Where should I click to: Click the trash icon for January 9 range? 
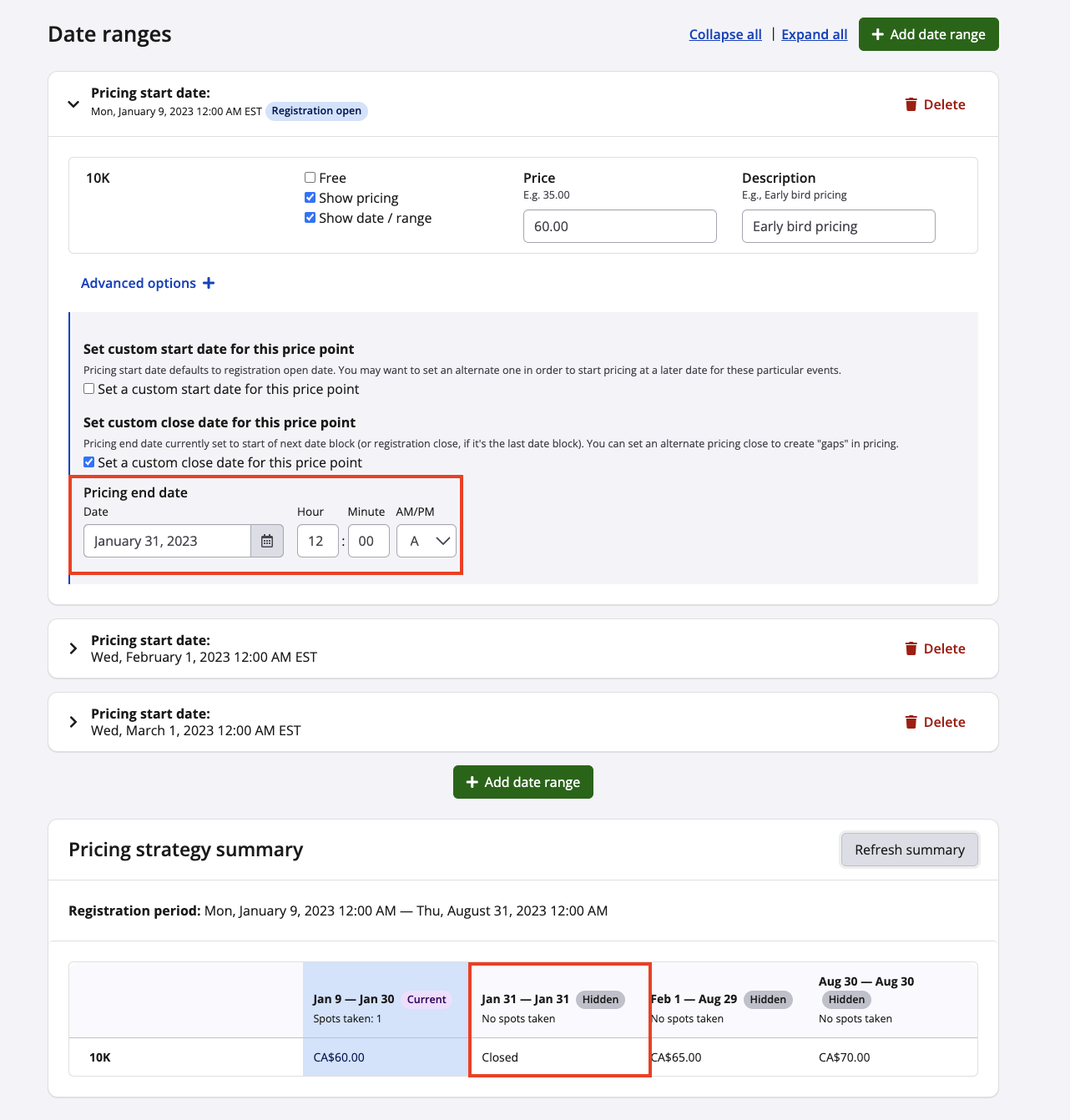pos(911,104)
